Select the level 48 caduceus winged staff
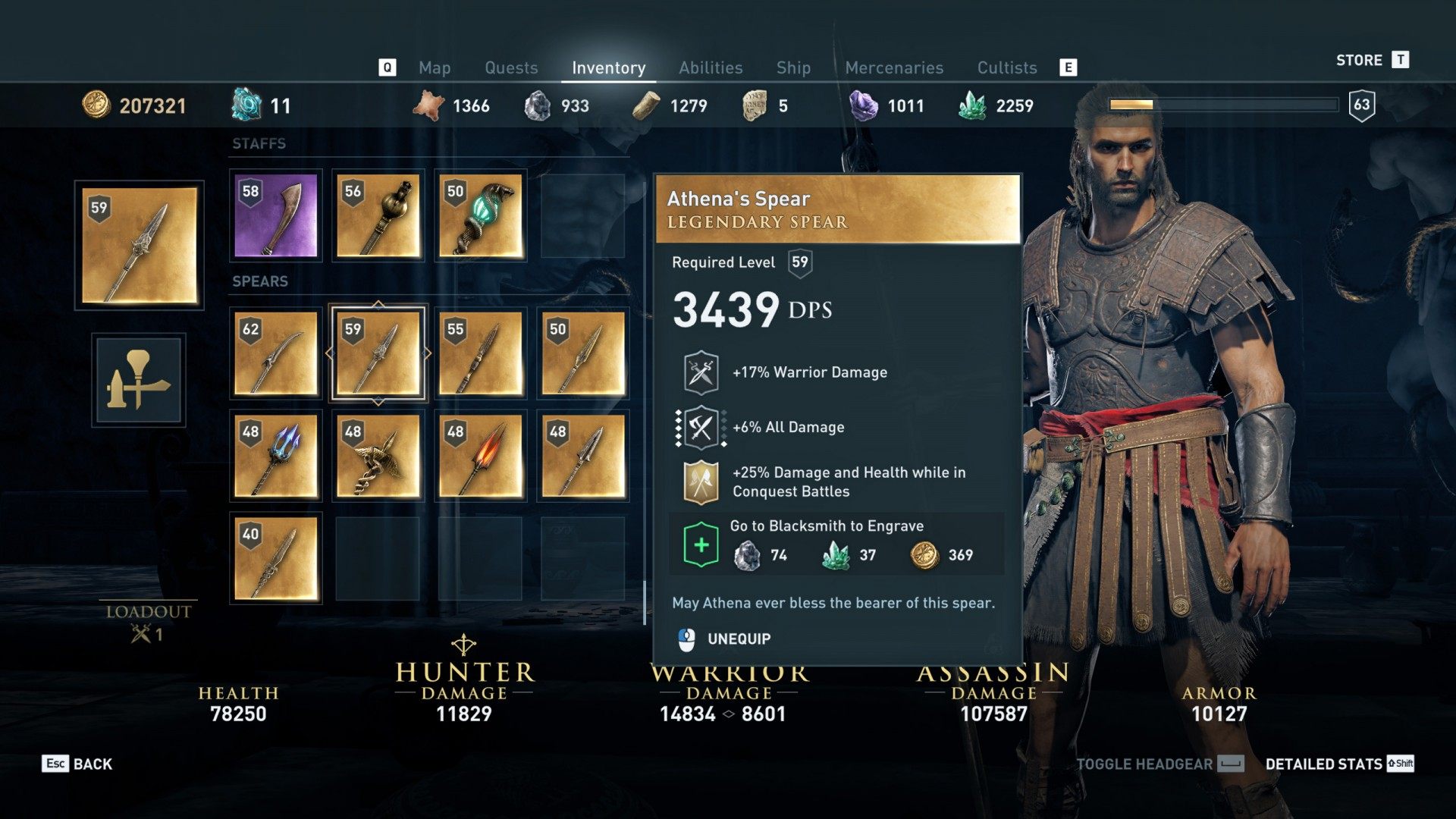 [378, 456]
